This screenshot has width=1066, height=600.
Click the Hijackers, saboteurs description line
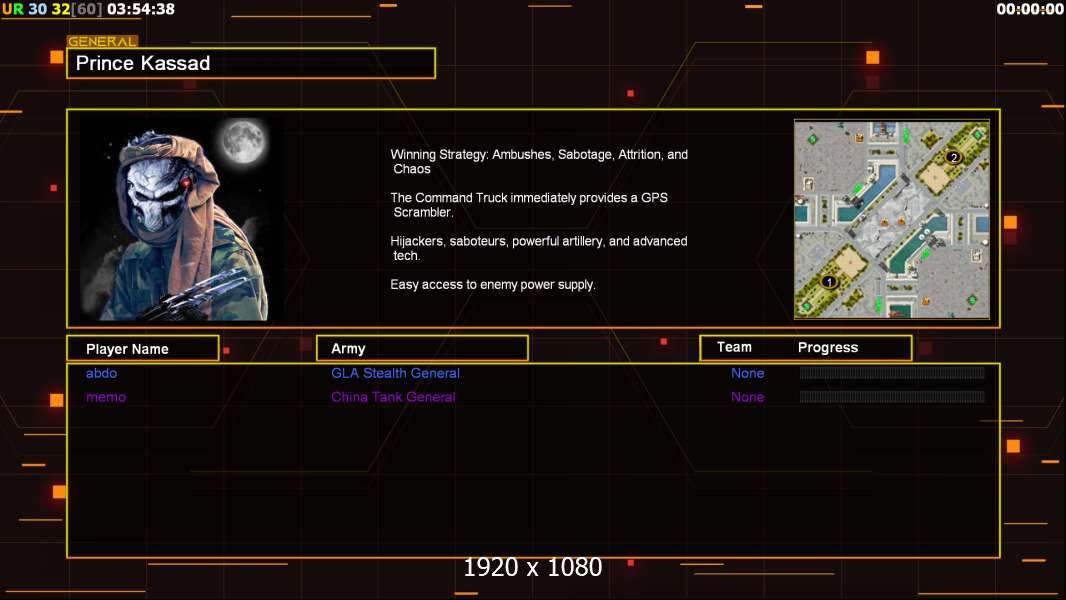point(538,248)
